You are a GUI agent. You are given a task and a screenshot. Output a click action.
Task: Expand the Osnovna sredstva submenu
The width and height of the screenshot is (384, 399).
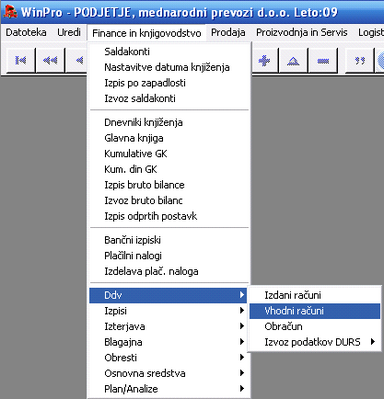pyautogui.click(x=169, y=373)
